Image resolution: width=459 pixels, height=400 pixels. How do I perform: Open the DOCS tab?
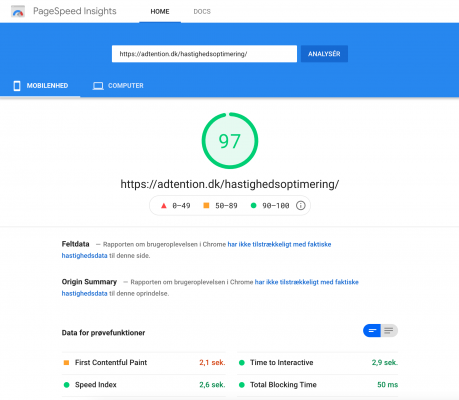click(202, 12)
